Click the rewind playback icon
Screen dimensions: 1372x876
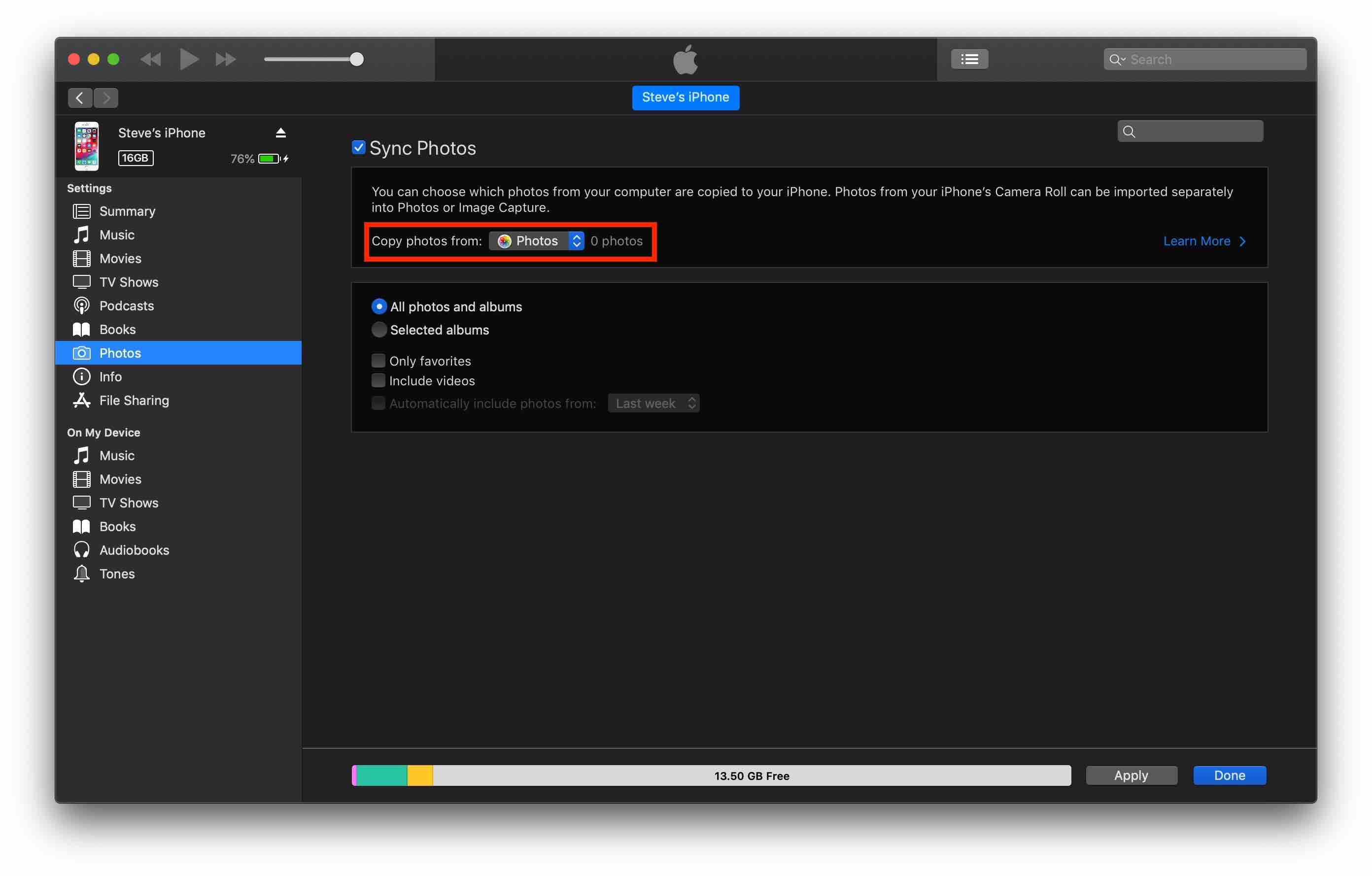click(151, 59)
